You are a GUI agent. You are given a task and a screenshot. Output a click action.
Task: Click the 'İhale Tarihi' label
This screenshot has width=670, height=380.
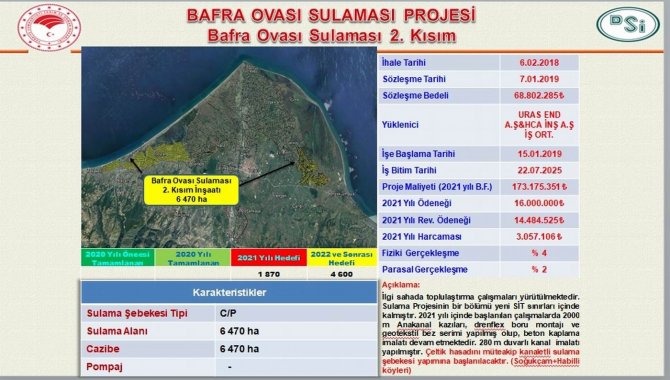point(403,62)
